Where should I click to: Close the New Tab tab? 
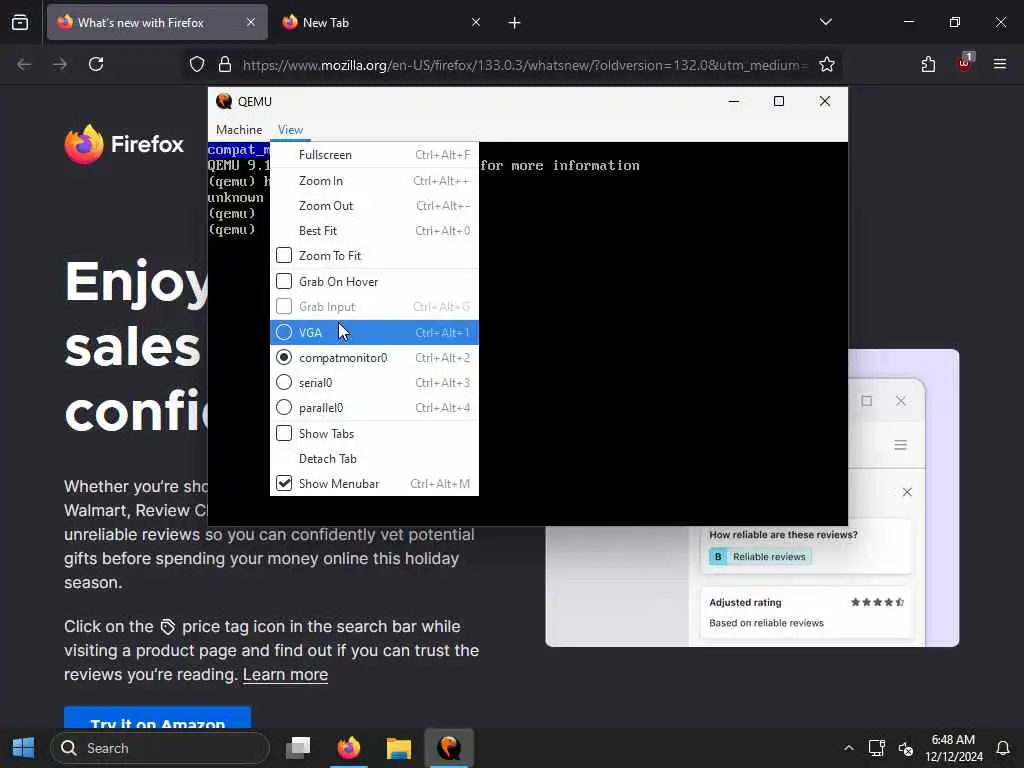pos(476,22)
